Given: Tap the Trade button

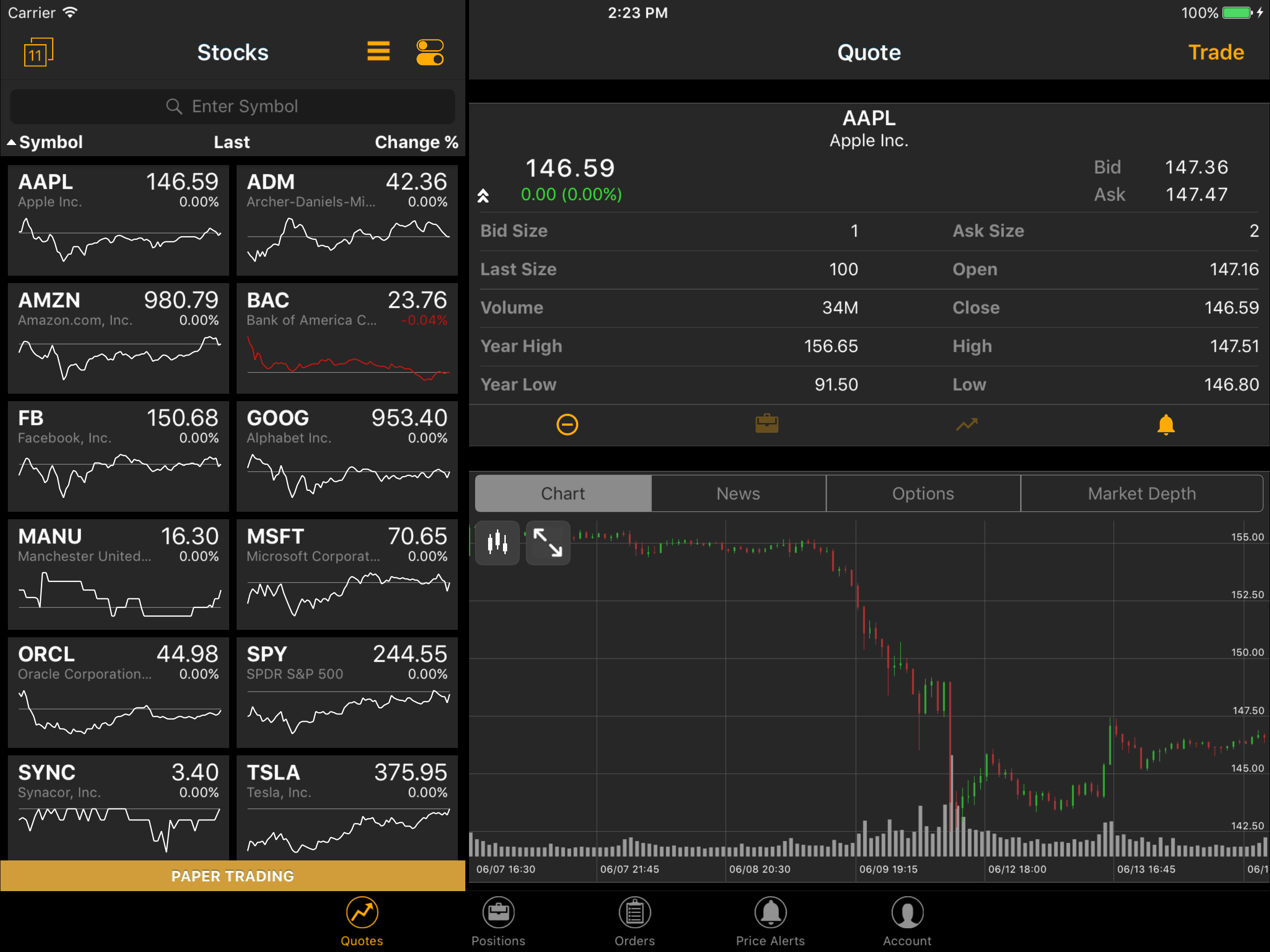Looking at the screenshot, I should (x=1216, y=52).
